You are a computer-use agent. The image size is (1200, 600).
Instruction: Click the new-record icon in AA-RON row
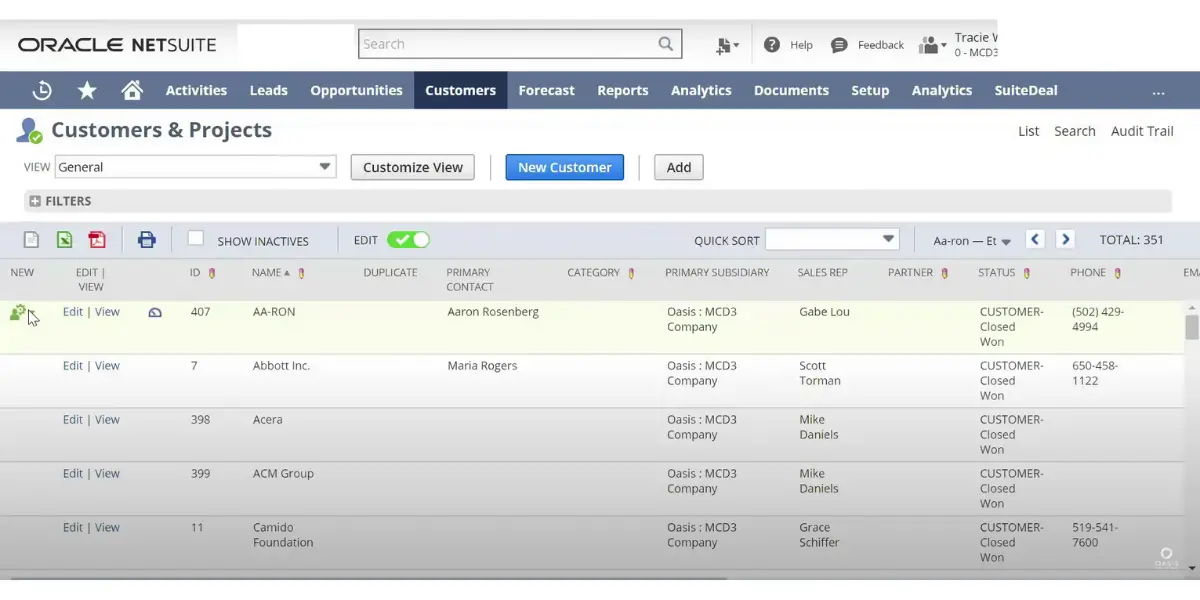17,313
